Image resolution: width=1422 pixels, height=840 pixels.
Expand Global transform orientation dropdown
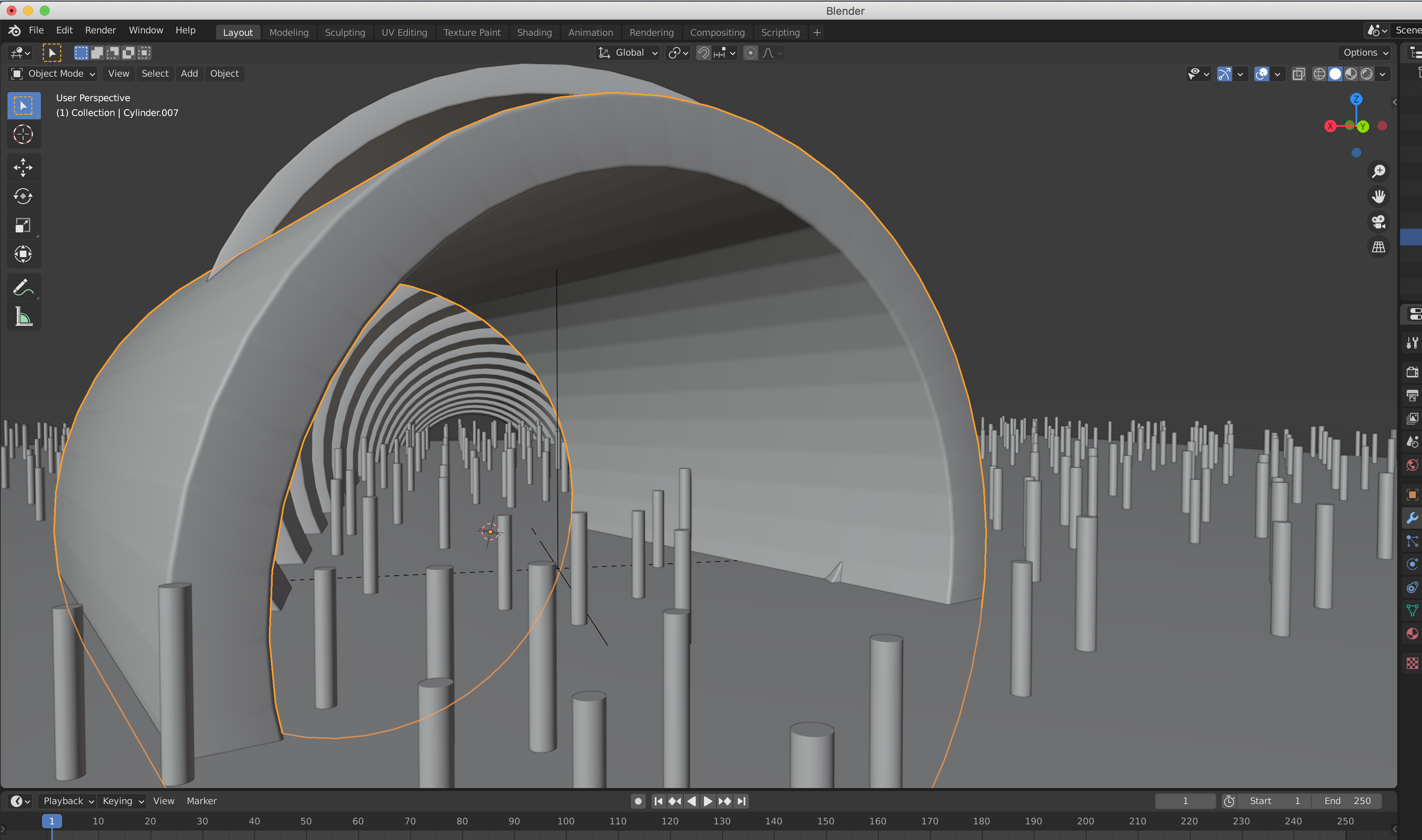pos(629,53)
